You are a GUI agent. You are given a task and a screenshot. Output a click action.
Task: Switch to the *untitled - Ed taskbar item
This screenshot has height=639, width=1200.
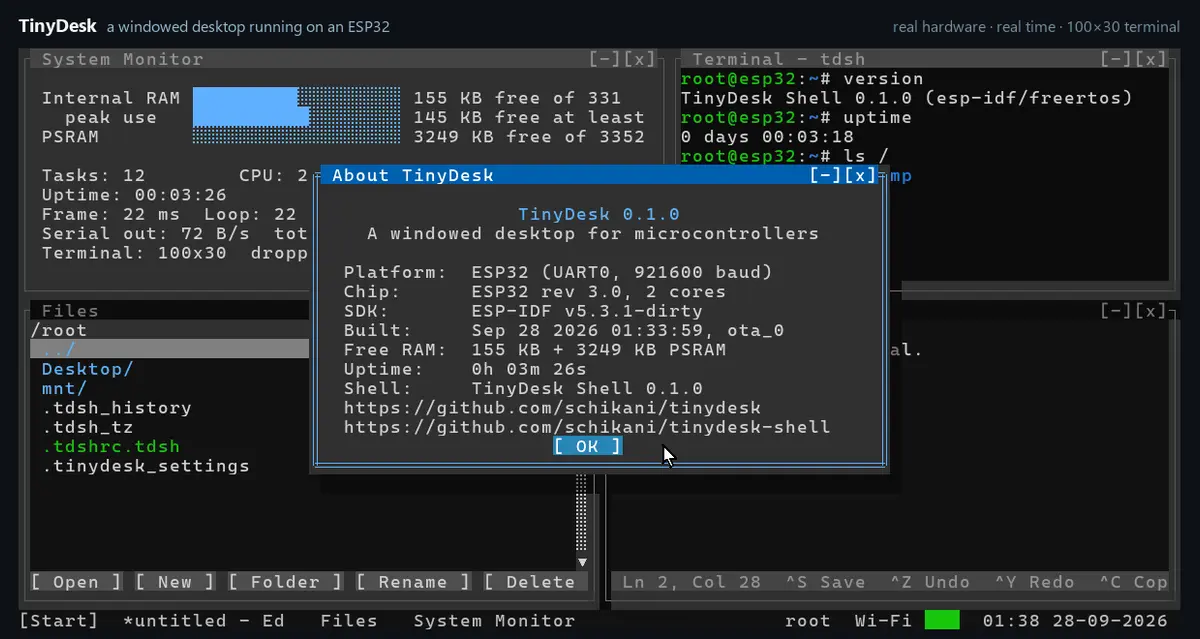[204, 621]
